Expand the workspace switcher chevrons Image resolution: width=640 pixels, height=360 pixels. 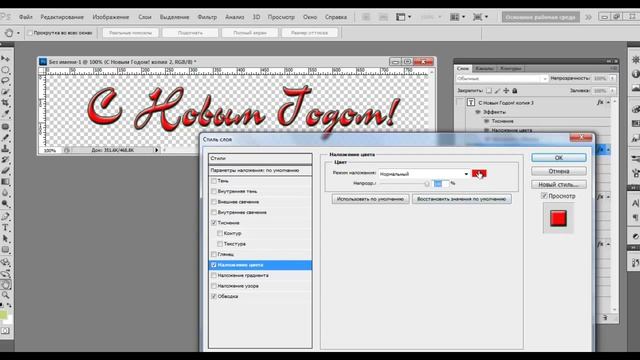pyautogui.click(x=588, y=17)
